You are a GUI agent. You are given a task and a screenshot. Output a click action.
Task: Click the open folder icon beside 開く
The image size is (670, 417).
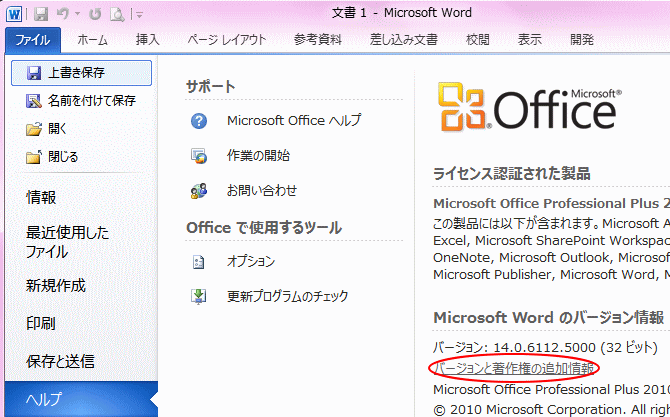pyautogui.click(x=34, y=129)
